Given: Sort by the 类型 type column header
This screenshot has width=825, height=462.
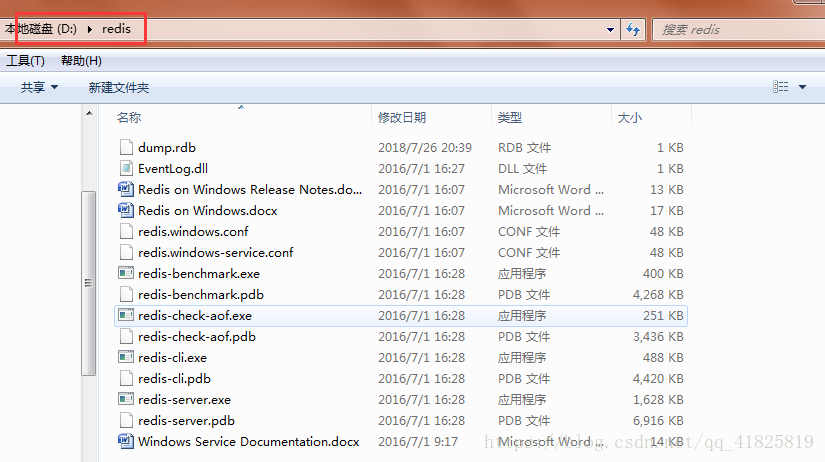Looking at the screenshot, I should (510, 117).
